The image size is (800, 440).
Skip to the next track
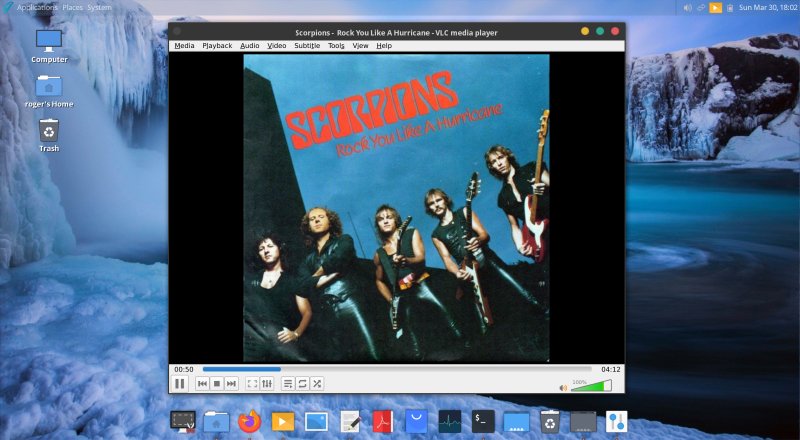tap(231, 384)
